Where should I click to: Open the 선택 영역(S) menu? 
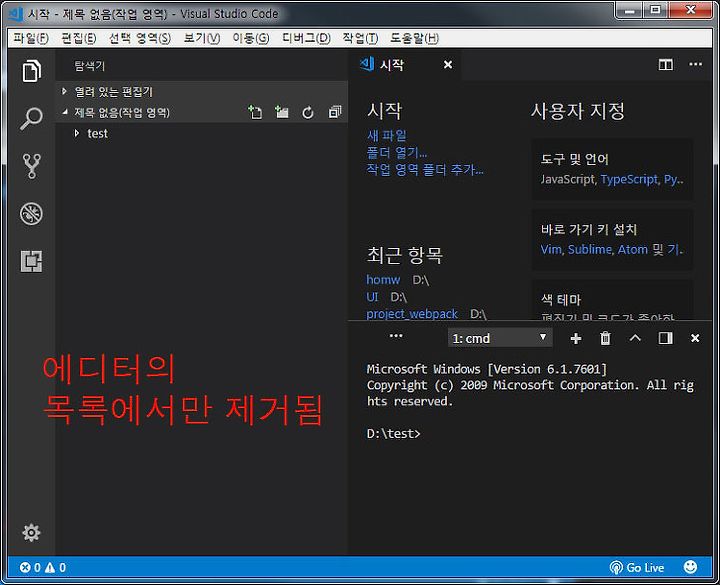pos(140,38)
